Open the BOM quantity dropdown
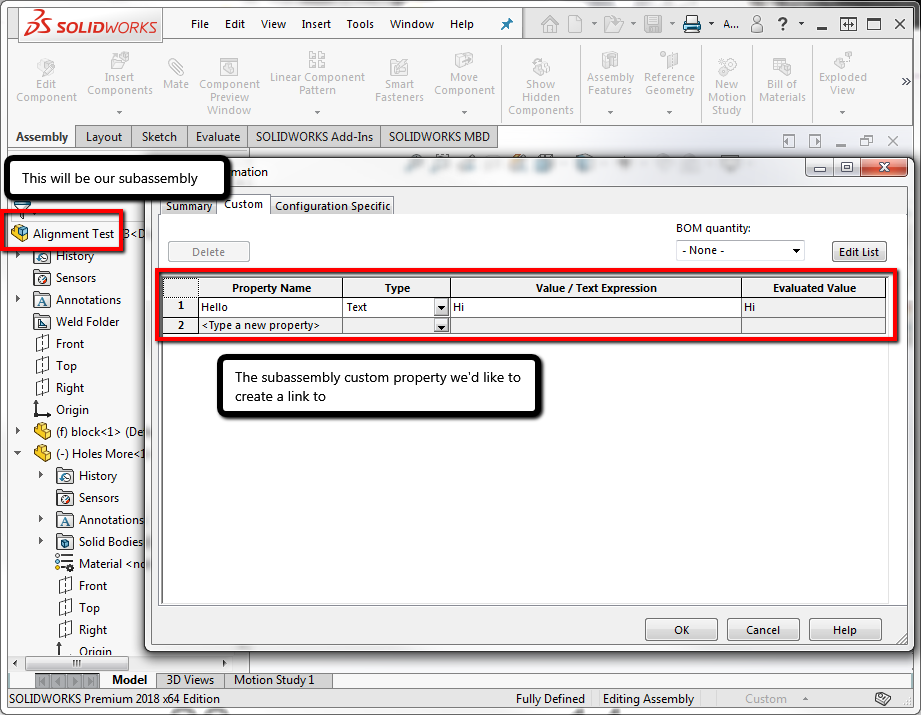Screen dimensions: 921x715 click(x=740, y=251)
